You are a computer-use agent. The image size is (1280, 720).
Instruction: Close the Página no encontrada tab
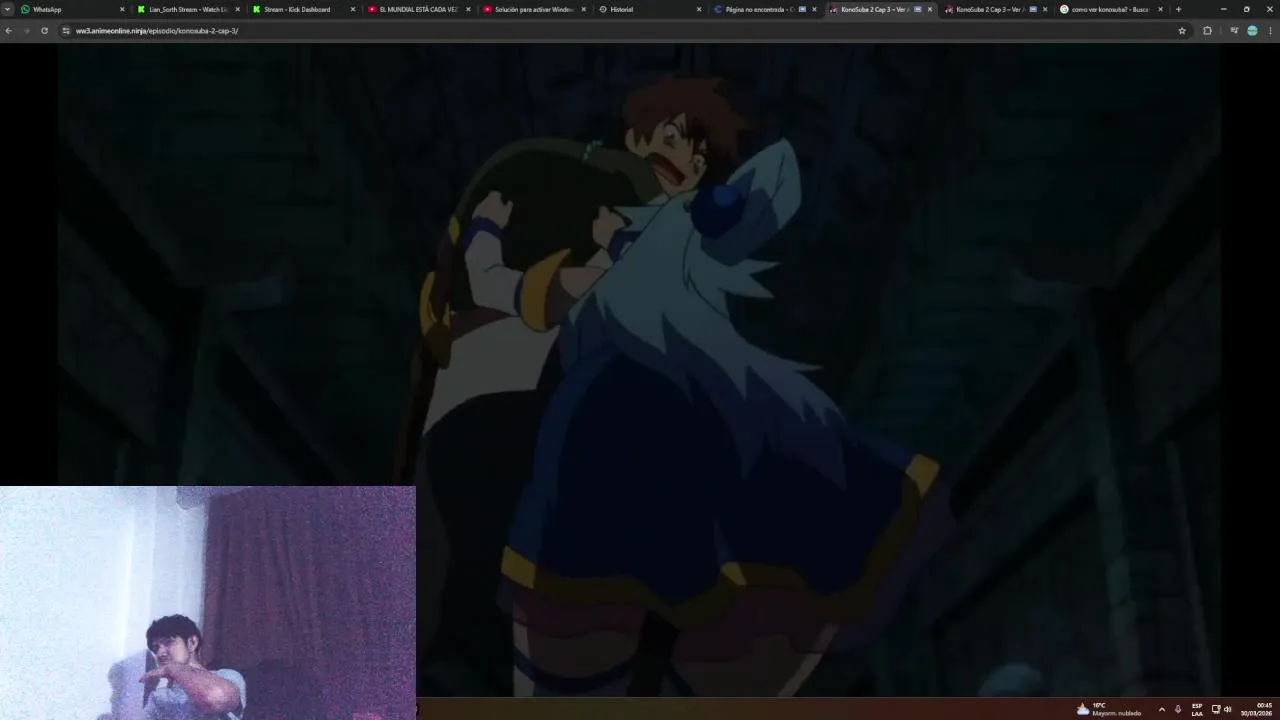(814, 9)
